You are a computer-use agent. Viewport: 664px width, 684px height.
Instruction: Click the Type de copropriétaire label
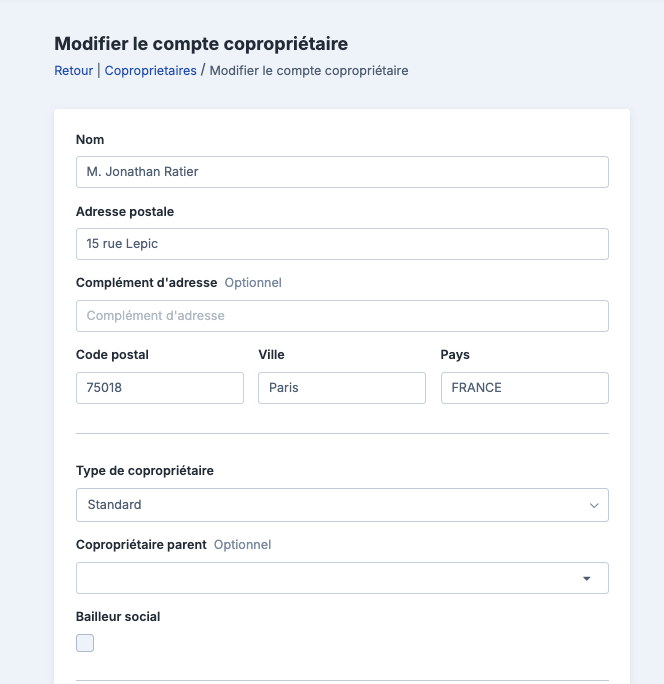point(145,471)
